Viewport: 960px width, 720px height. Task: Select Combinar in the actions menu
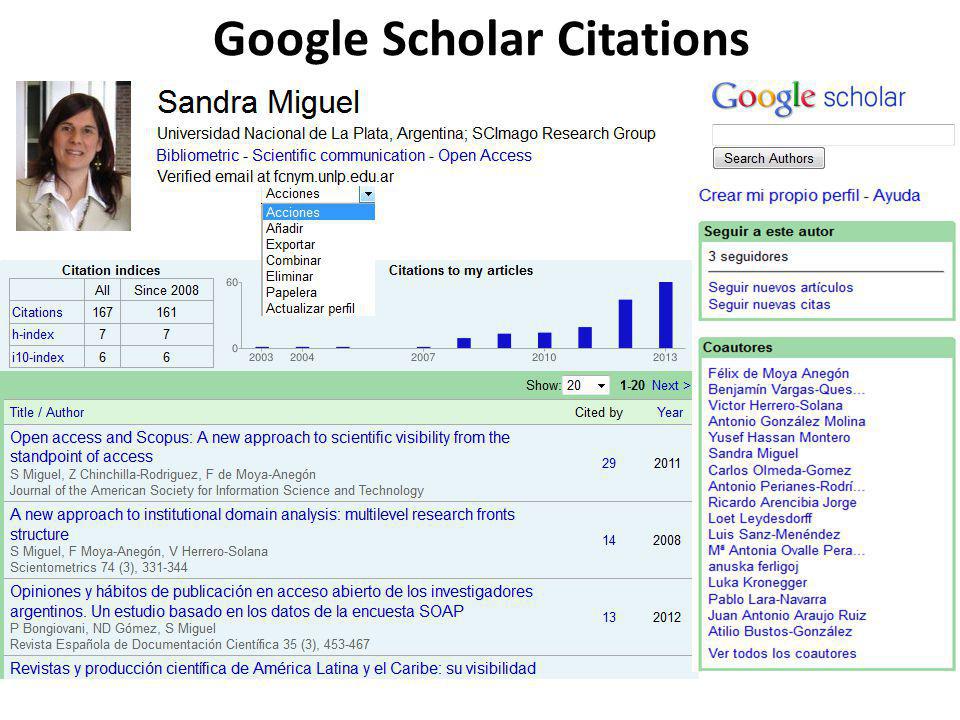coord(293,260)
